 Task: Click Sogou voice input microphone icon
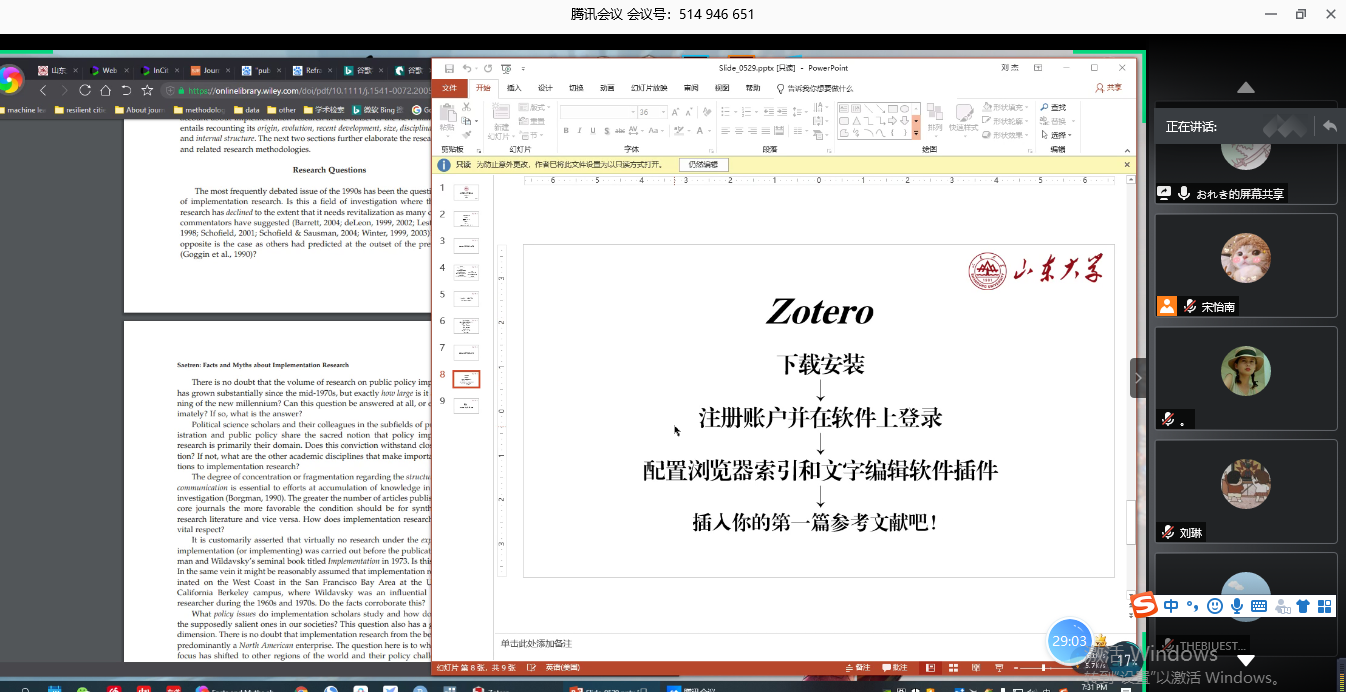(1237, 606)
